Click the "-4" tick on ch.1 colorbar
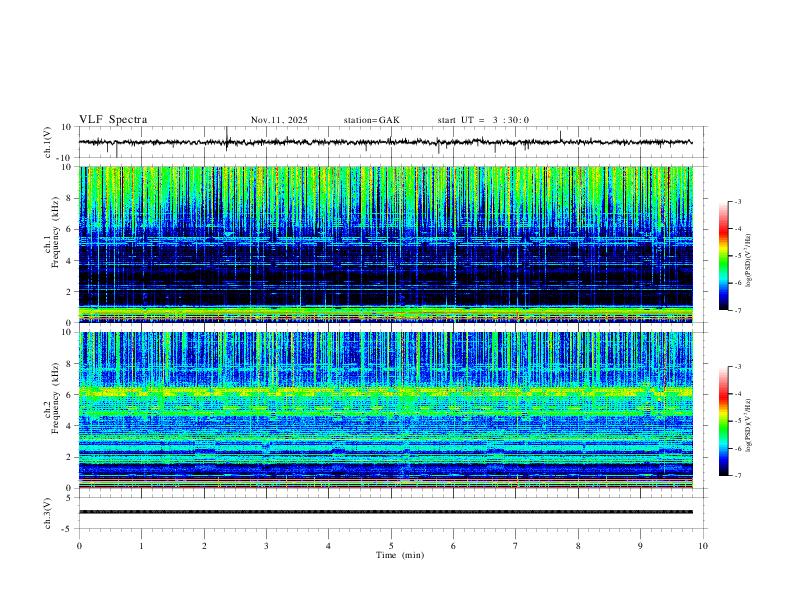Viewport: 792px width, 612px height. click(x=738, y=229)
